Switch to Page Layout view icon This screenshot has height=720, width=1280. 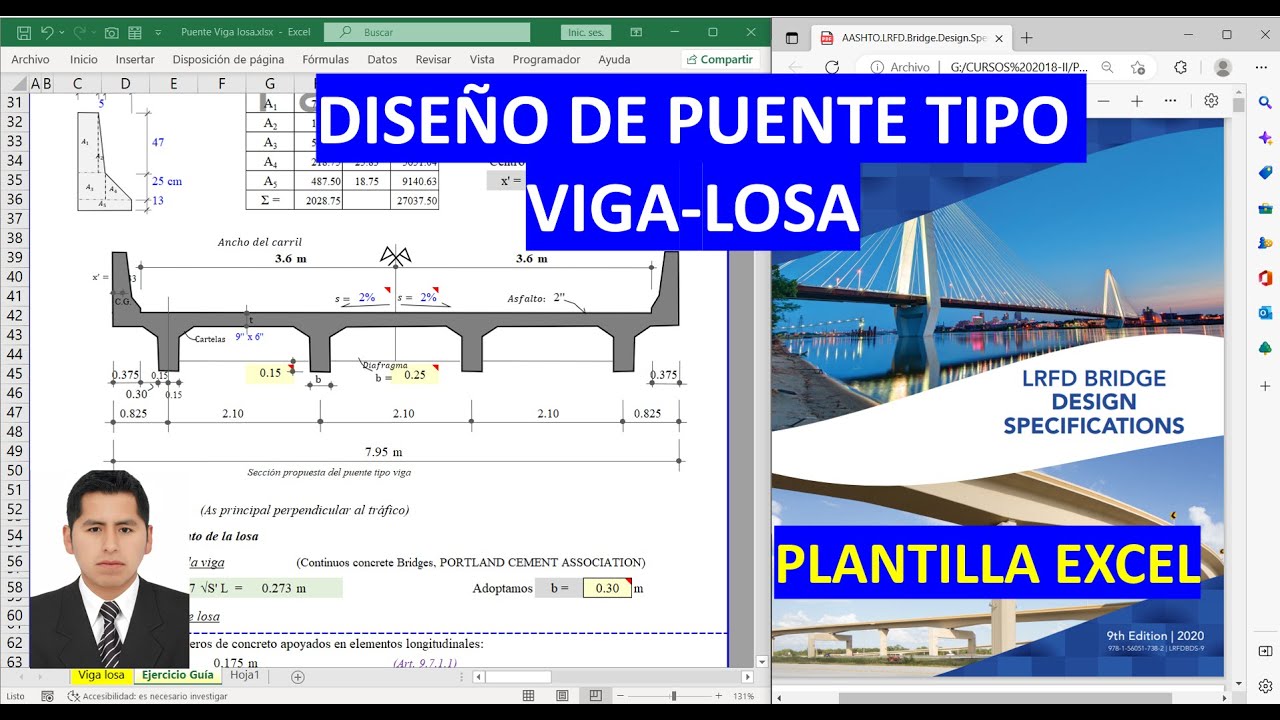coord(562,696)
